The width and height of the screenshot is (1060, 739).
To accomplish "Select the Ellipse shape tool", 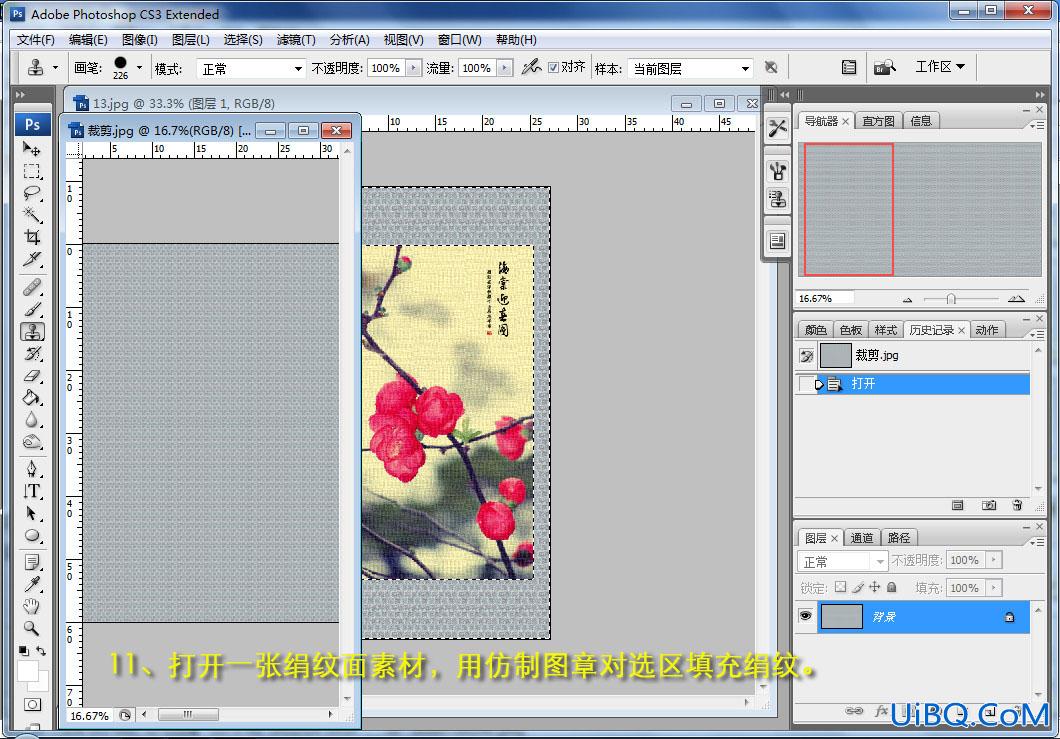I will pos(32,535).
